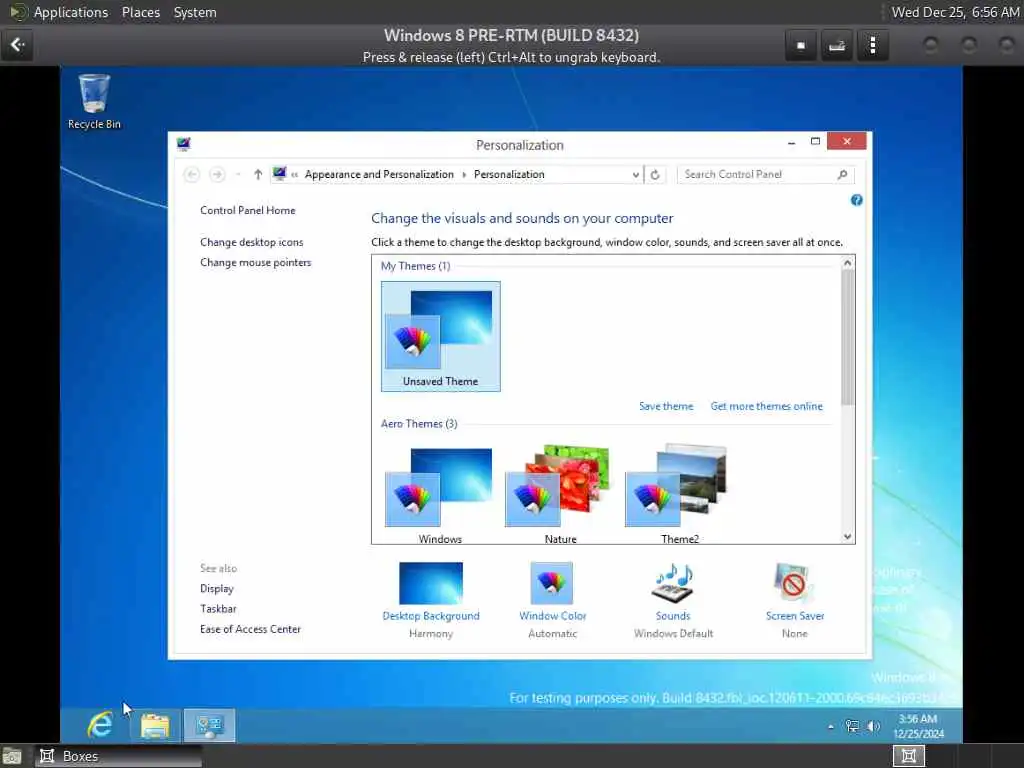Click the show desktop panel icon
Viewport: 1024px width, 768px height.
pos(12,757)
